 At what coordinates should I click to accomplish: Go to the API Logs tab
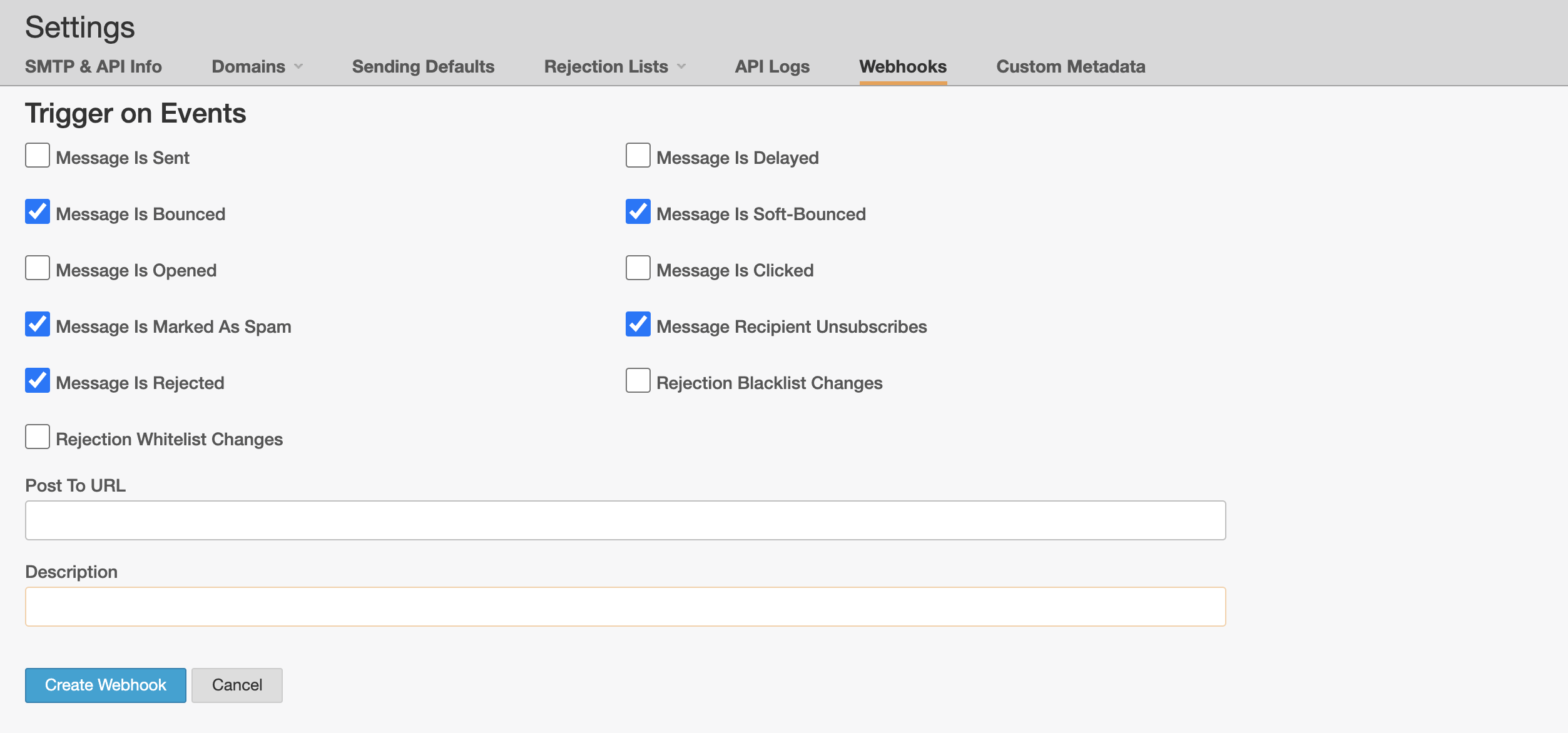[x=771, y=67]
